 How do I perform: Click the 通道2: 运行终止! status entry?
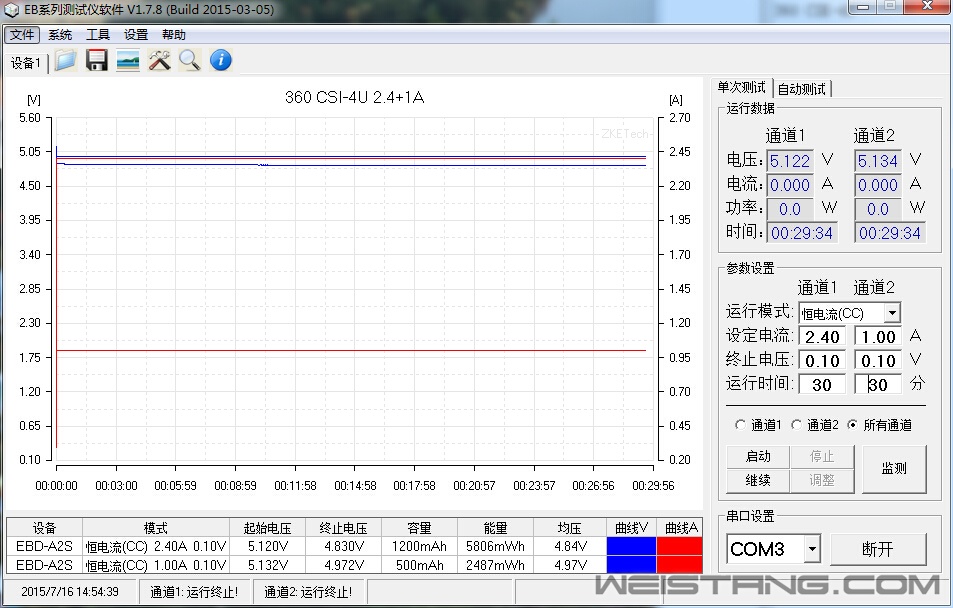(308, 592)
